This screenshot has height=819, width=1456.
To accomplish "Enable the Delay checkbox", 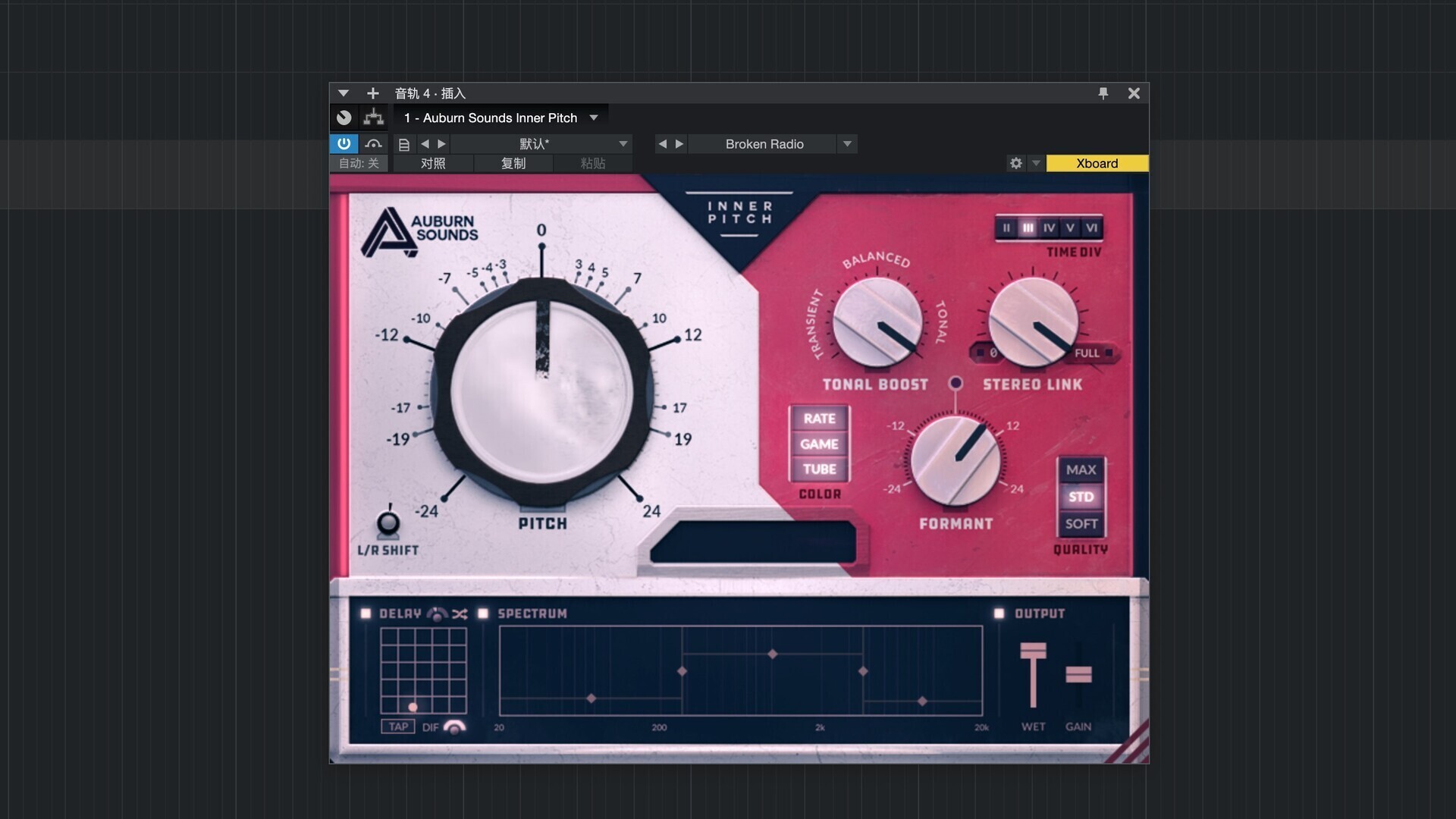I will (366, 613).
